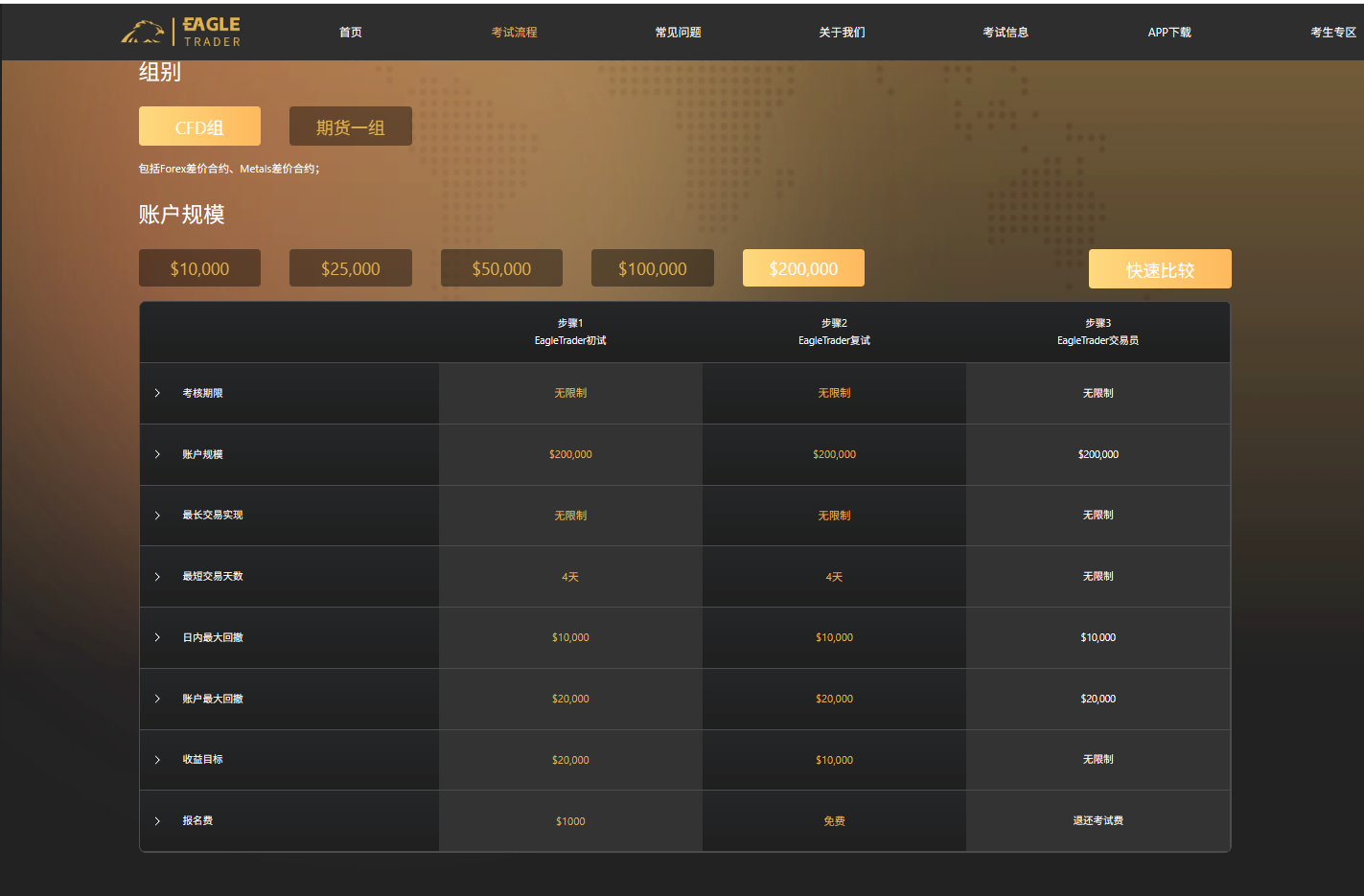The height and width of the screenshot is (896, 1364).
Task: Click the $1000 fee cell
Action: [x=570, y=821]
